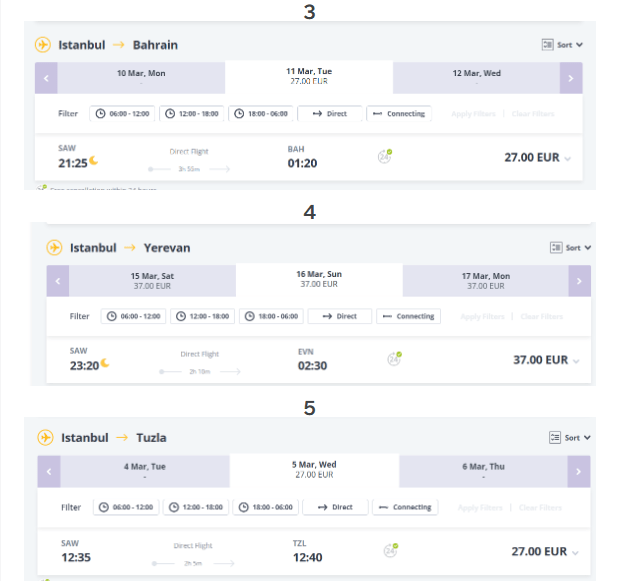Image resolution: width=618 pixels, height=581 pixels.
Task: Click Apply Filters in Bahrain section
Action: [473, 114]
